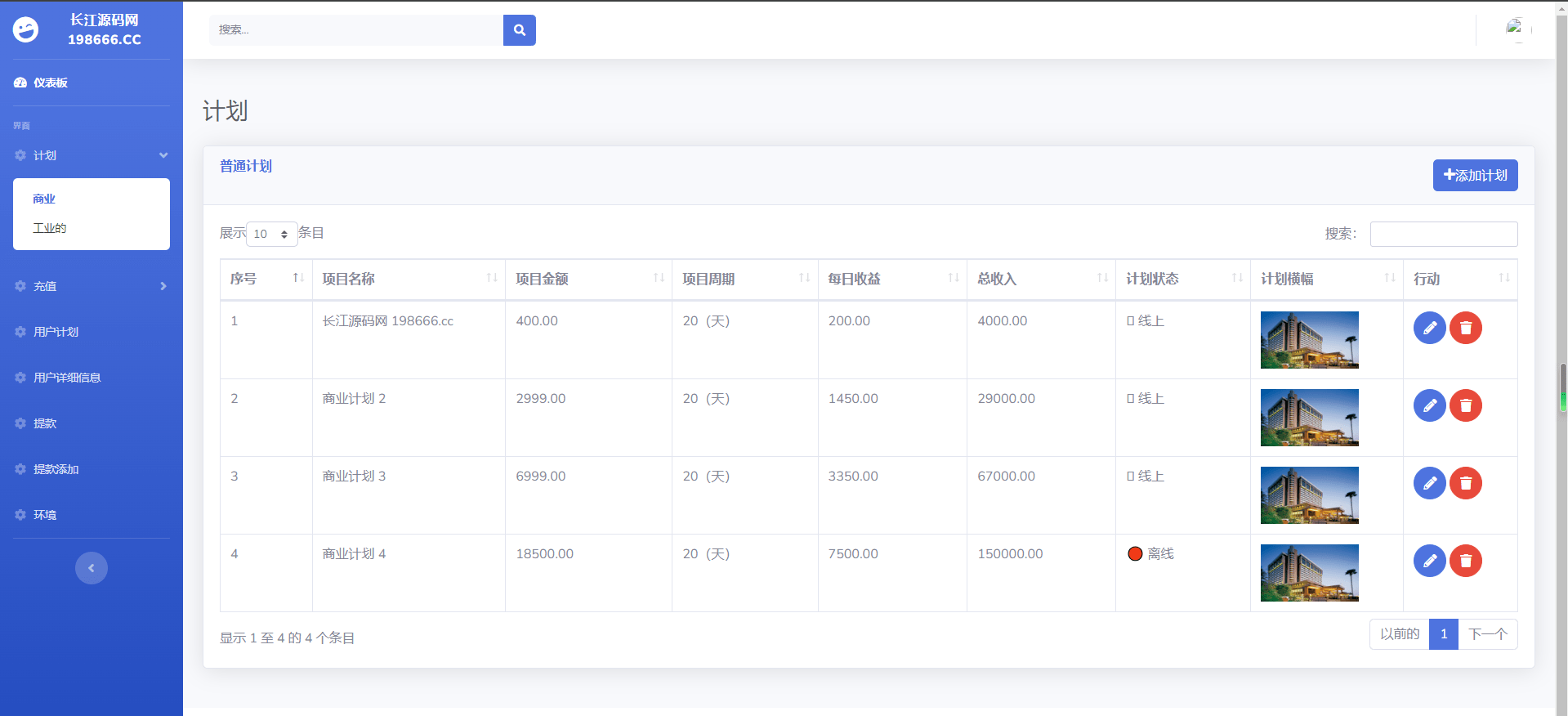Sort table by 每日收益 column
Screen dimensions: 1568x716
[x=892, y=279]
